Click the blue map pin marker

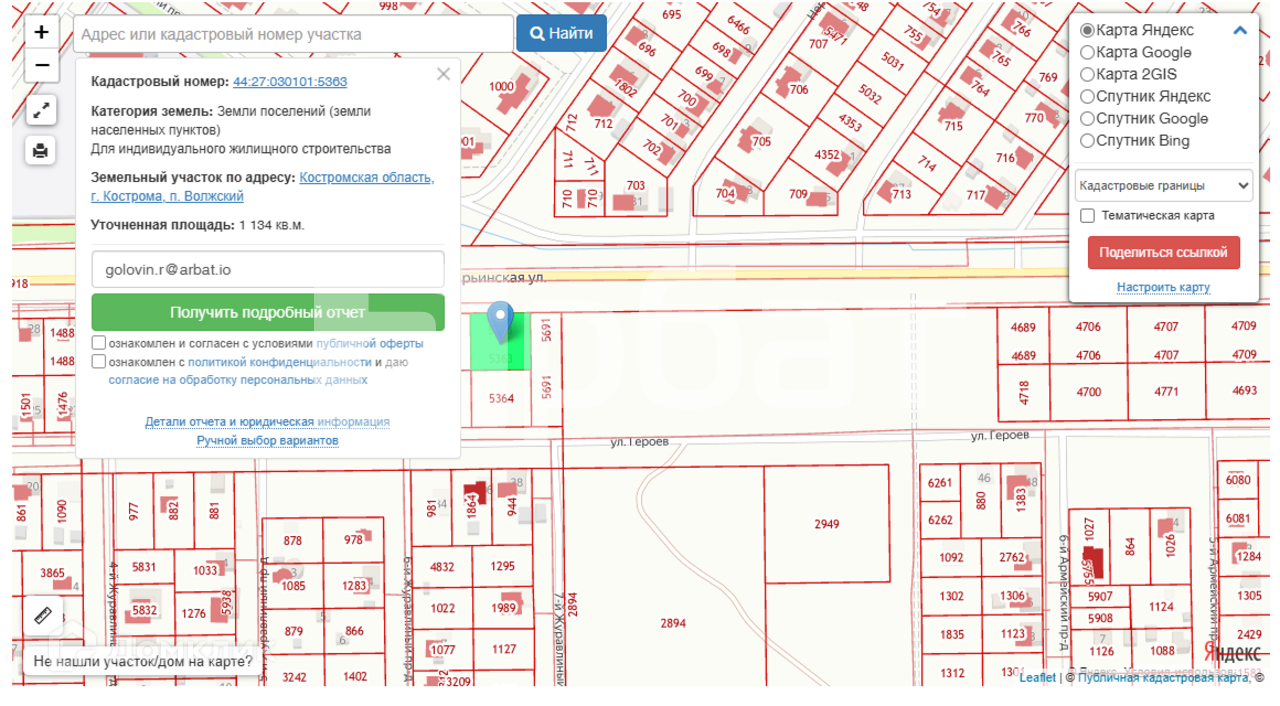(x=499, y=322)
